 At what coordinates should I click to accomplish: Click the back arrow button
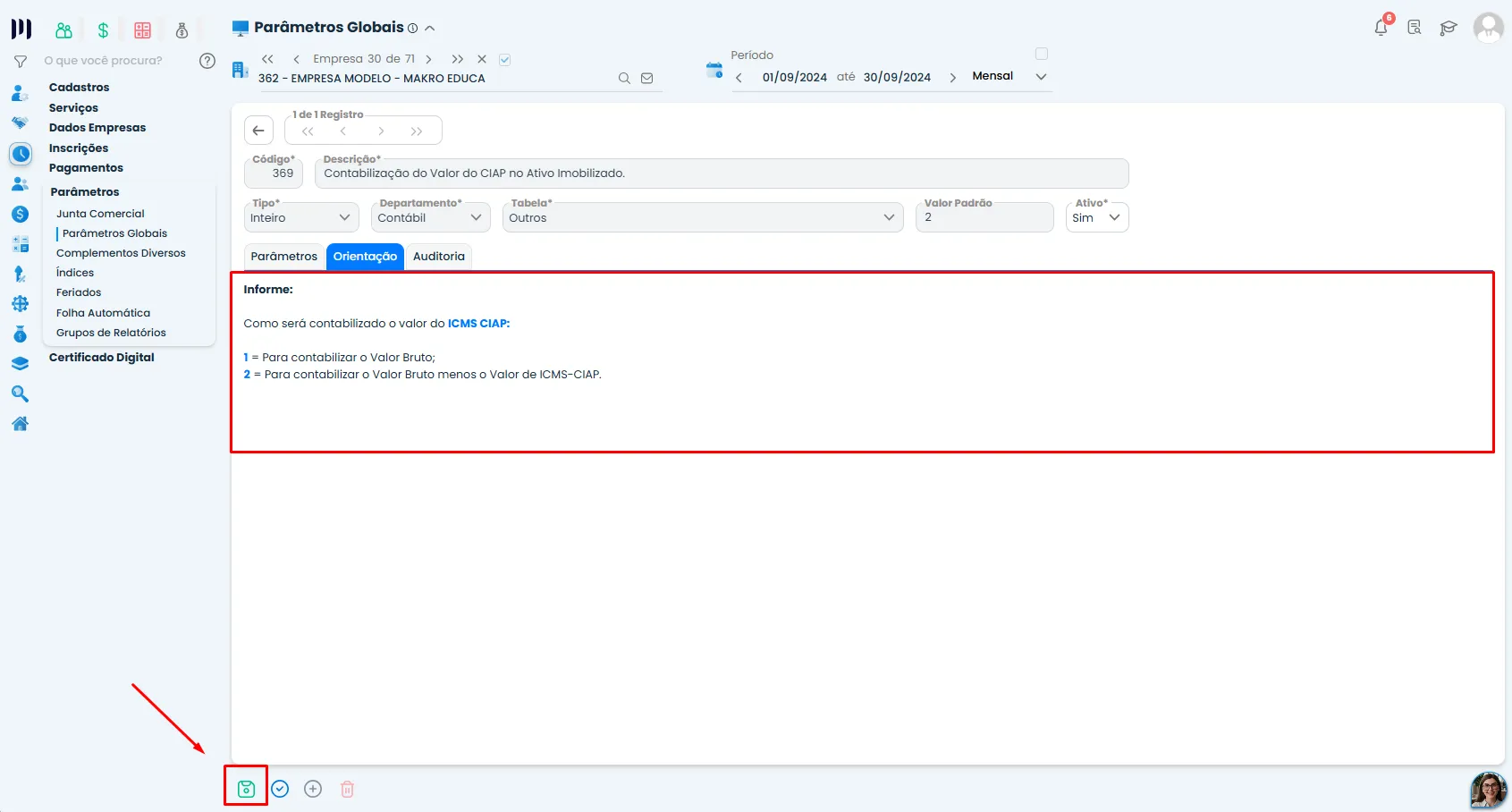[258, 131]
